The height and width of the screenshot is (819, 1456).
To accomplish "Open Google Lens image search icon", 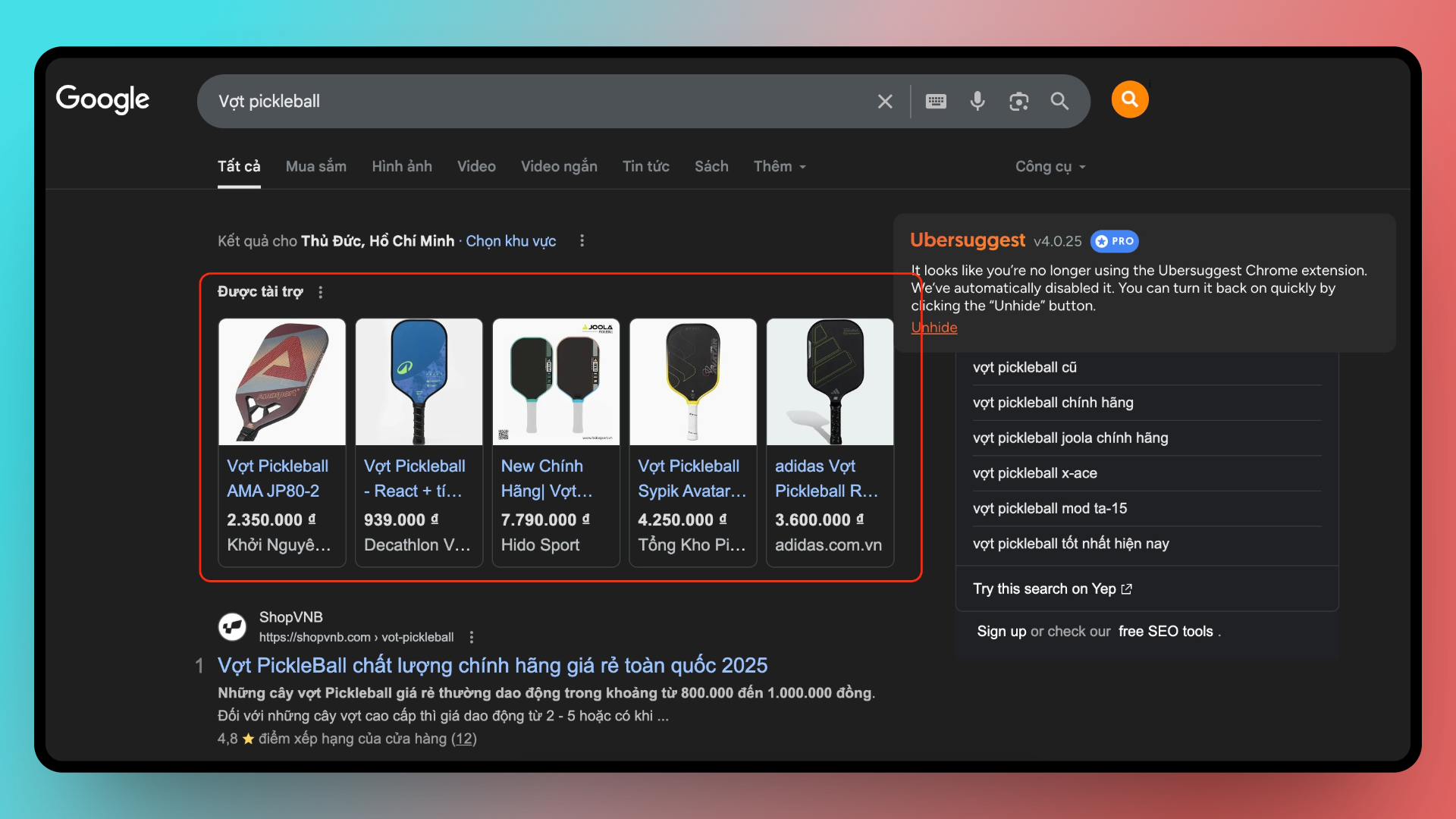I will tap(1018, 102).
